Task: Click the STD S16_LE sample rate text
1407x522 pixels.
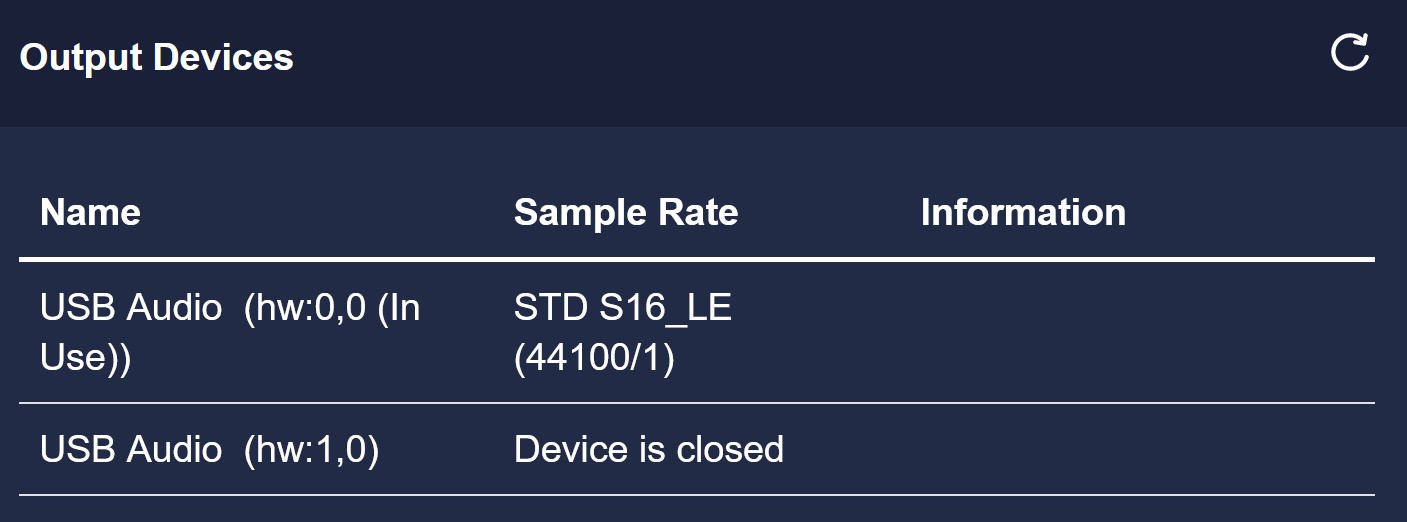Action: pos(622,308)
